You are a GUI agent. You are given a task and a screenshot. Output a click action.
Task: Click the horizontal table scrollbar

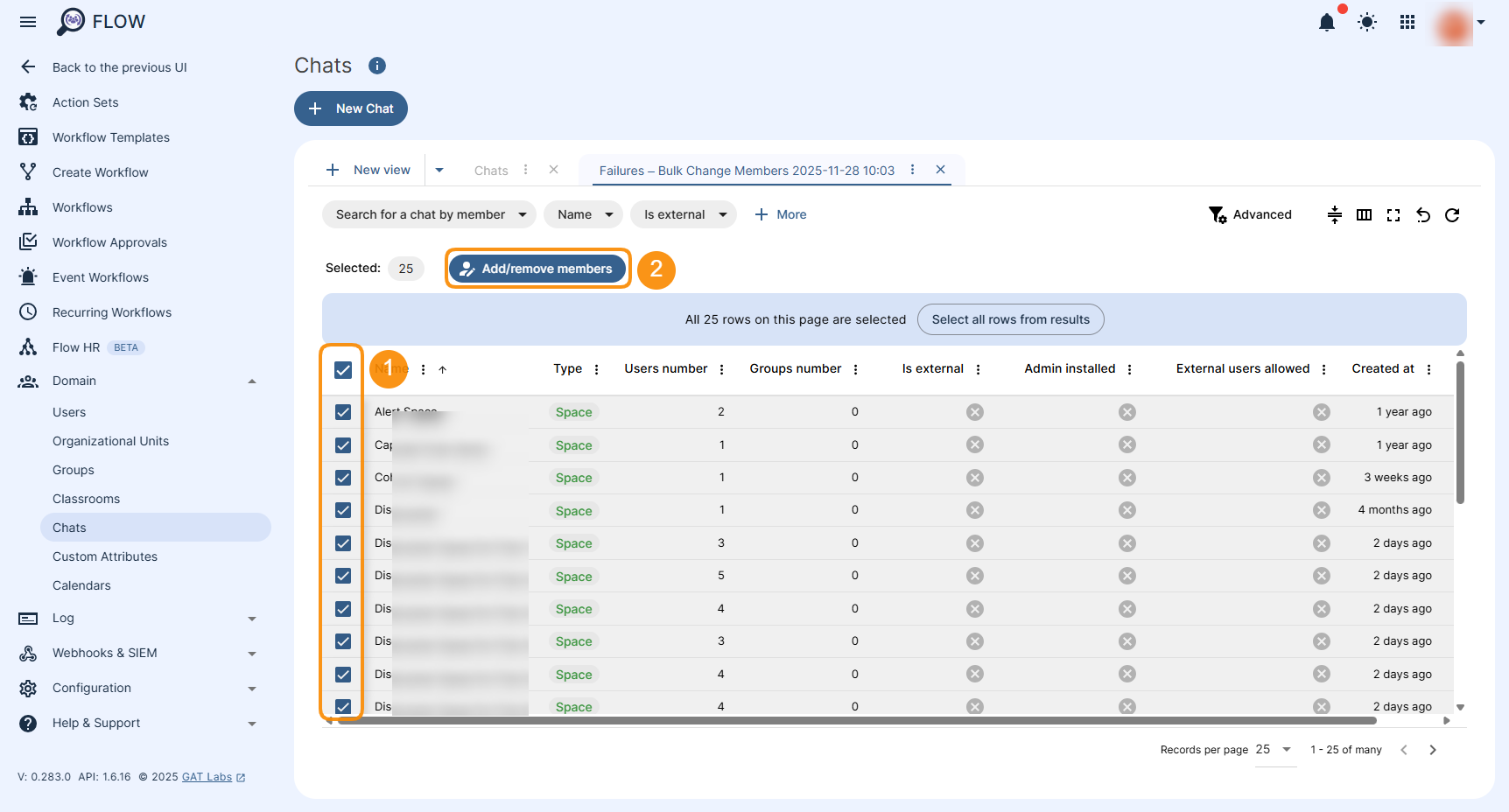[858, 721]
